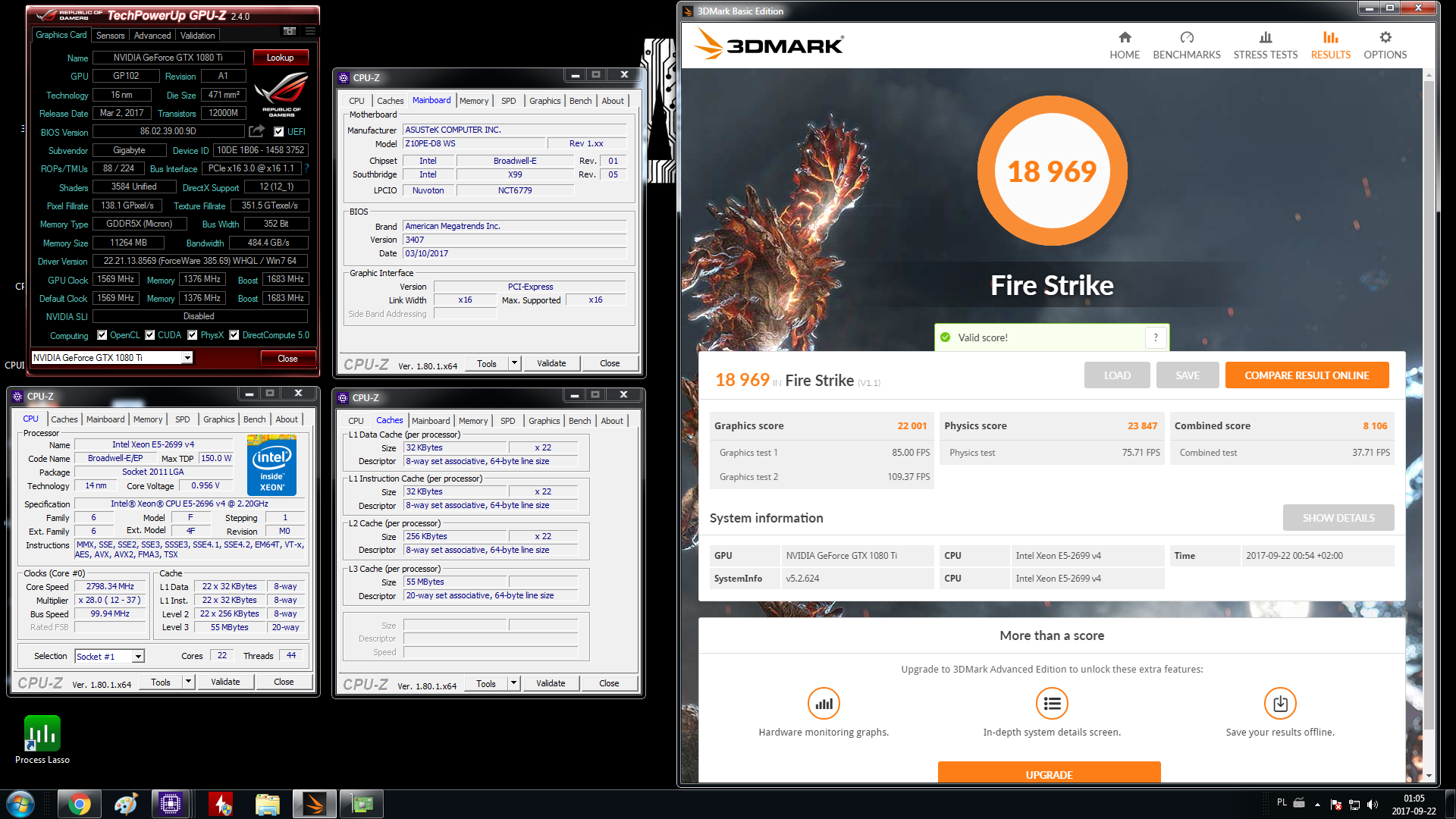Screen dimensions: 1456x819
Task: Open OPTIONS gear in 3DMark
Action: [1385, 45]
